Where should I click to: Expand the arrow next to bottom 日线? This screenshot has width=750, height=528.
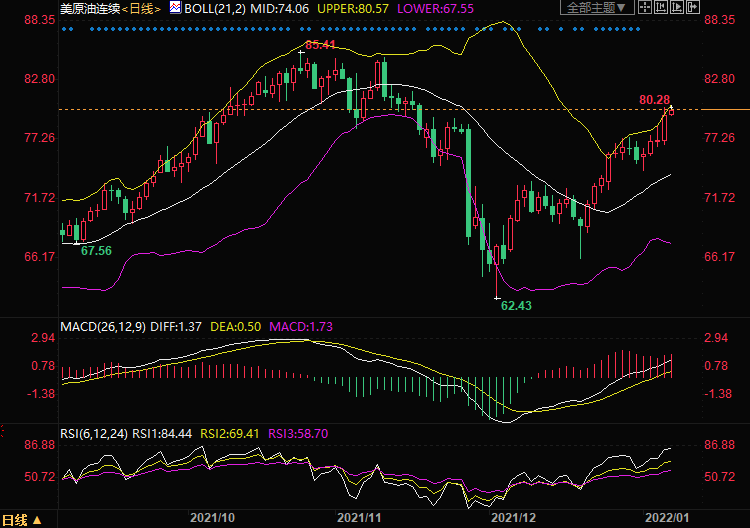pos(38,520)
